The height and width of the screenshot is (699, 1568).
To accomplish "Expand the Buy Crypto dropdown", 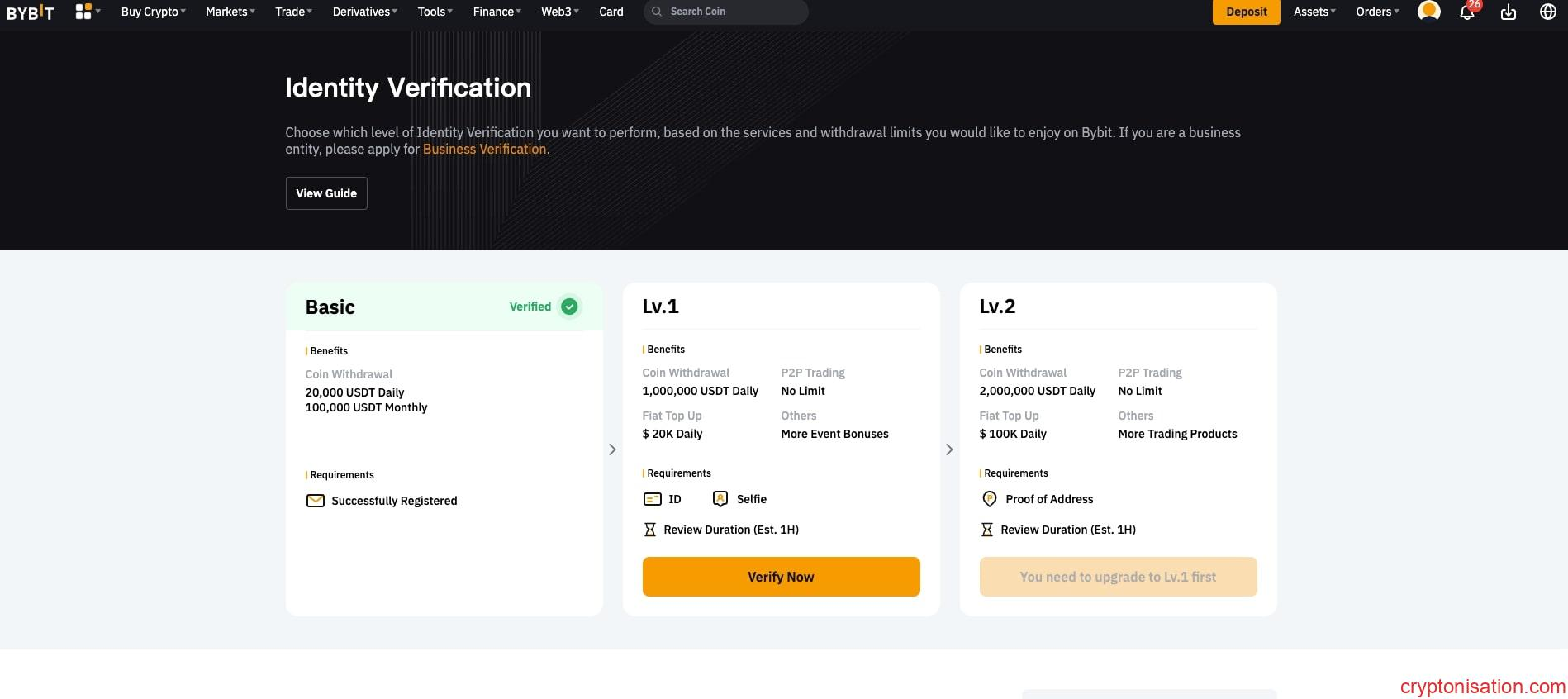I will [153, 12].
